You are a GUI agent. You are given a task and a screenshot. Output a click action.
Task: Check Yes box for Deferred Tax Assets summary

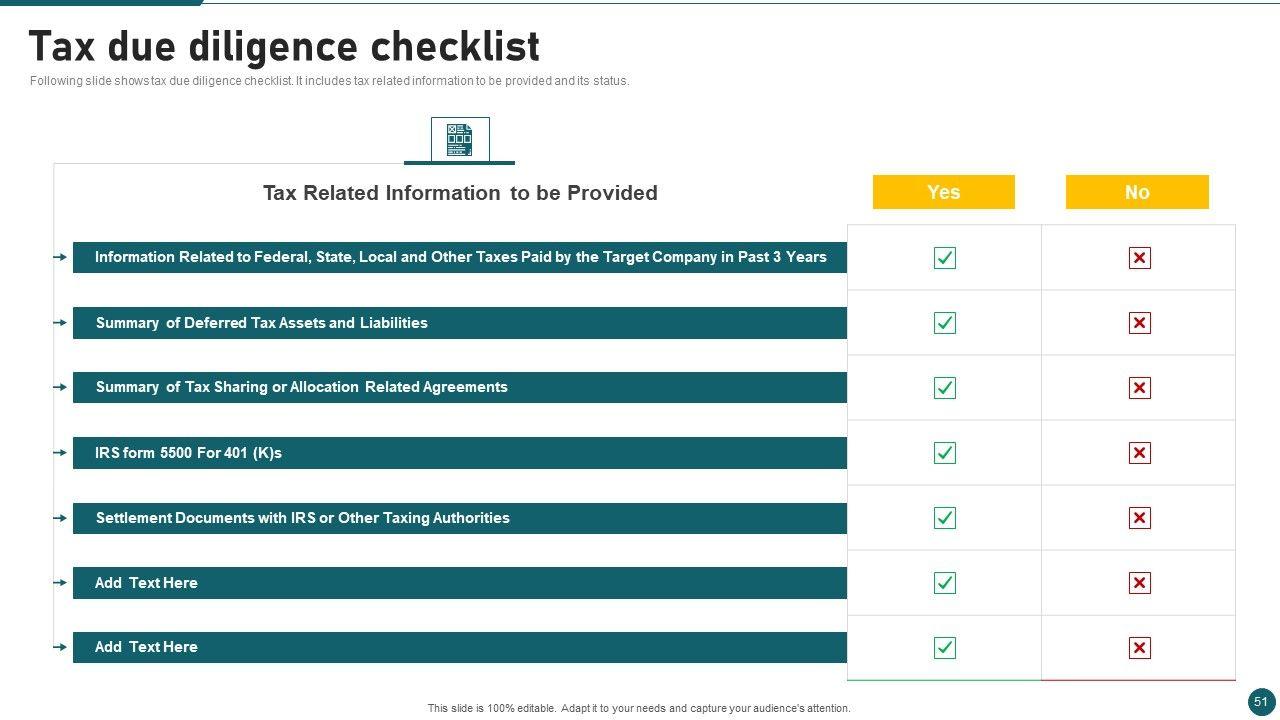coord(944,323)
